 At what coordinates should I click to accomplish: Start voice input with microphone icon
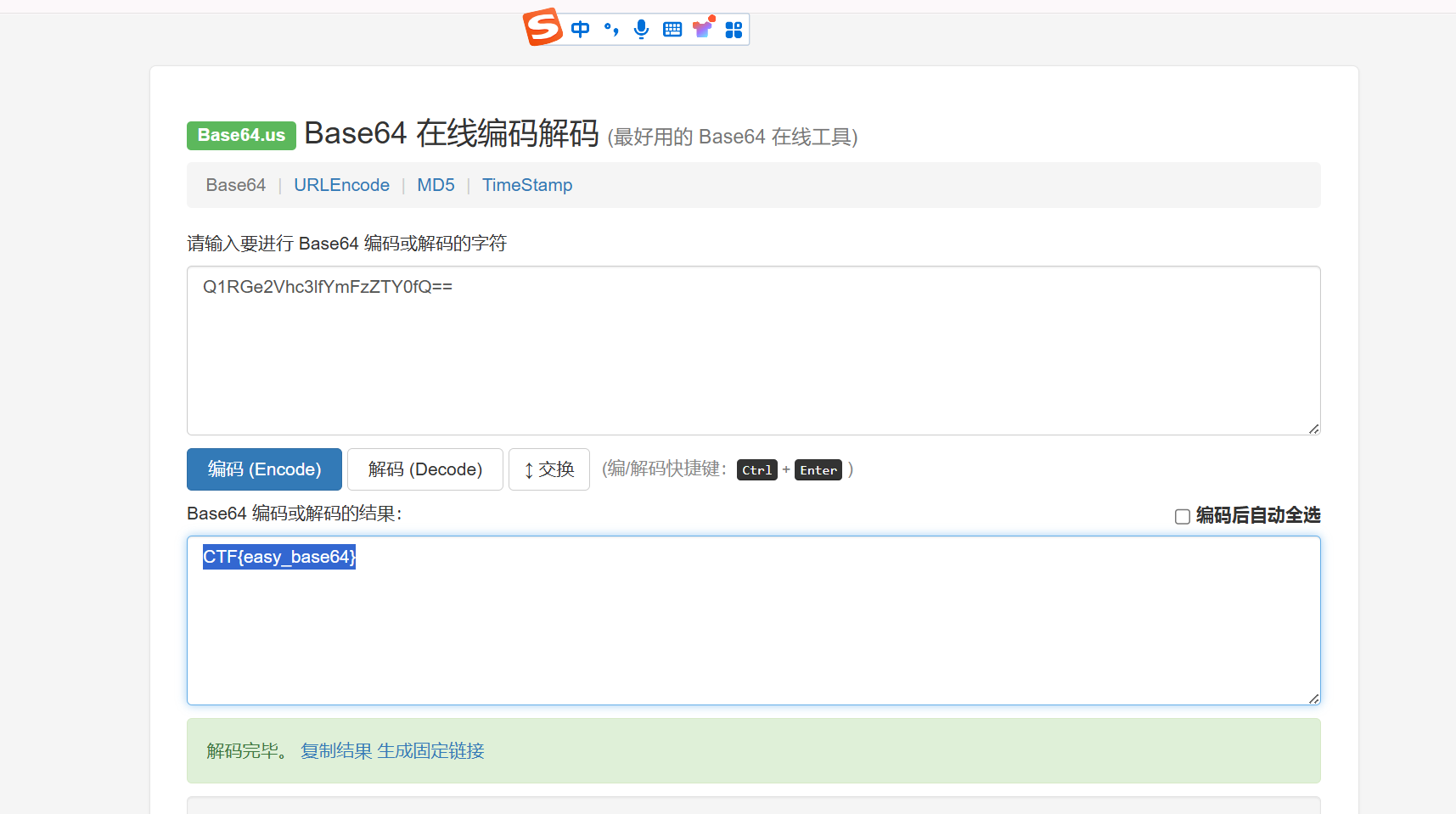[x=641, y=30]
